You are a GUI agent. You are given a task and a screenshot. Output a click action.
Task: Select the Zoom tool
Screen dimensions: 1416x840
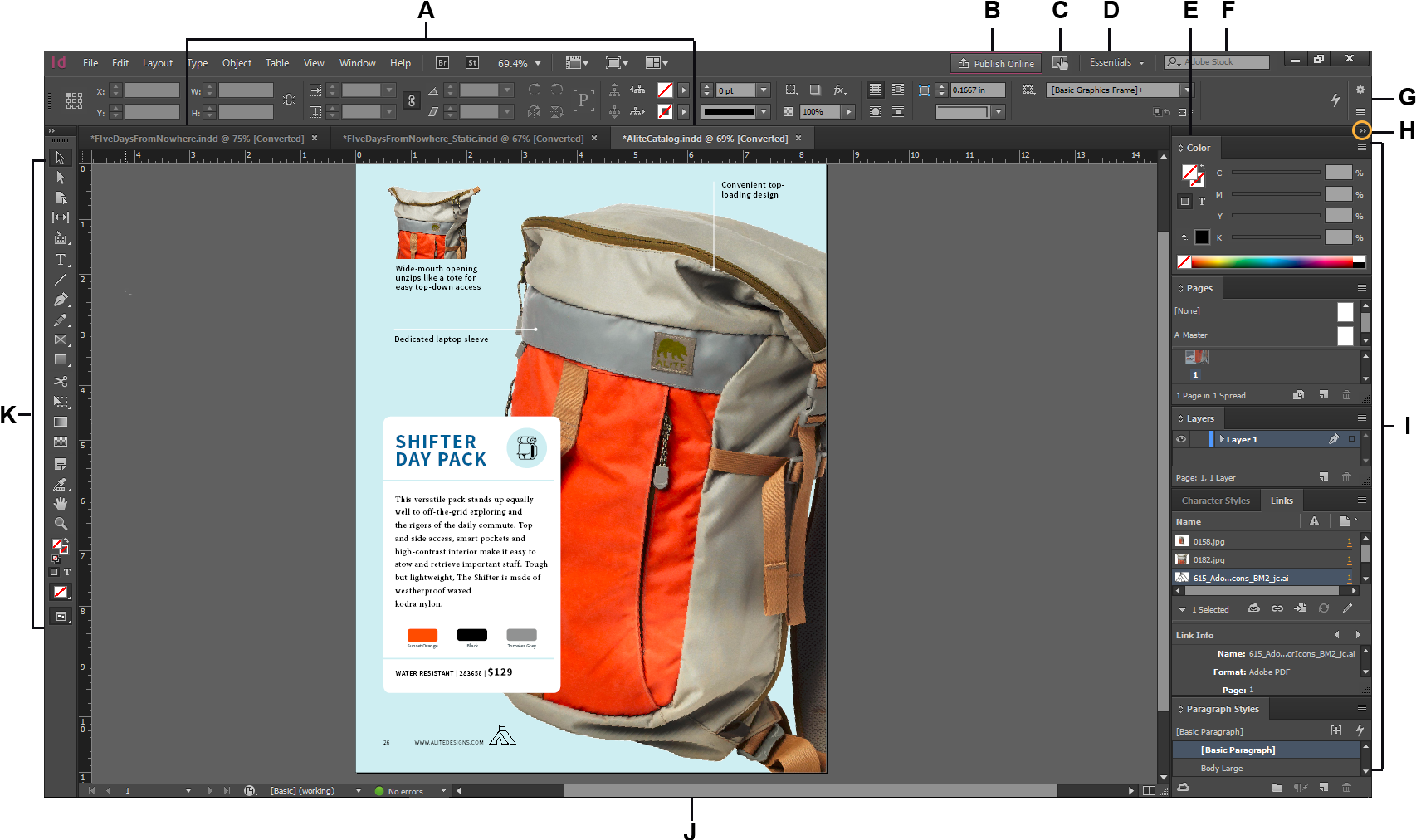click(61, 524)
